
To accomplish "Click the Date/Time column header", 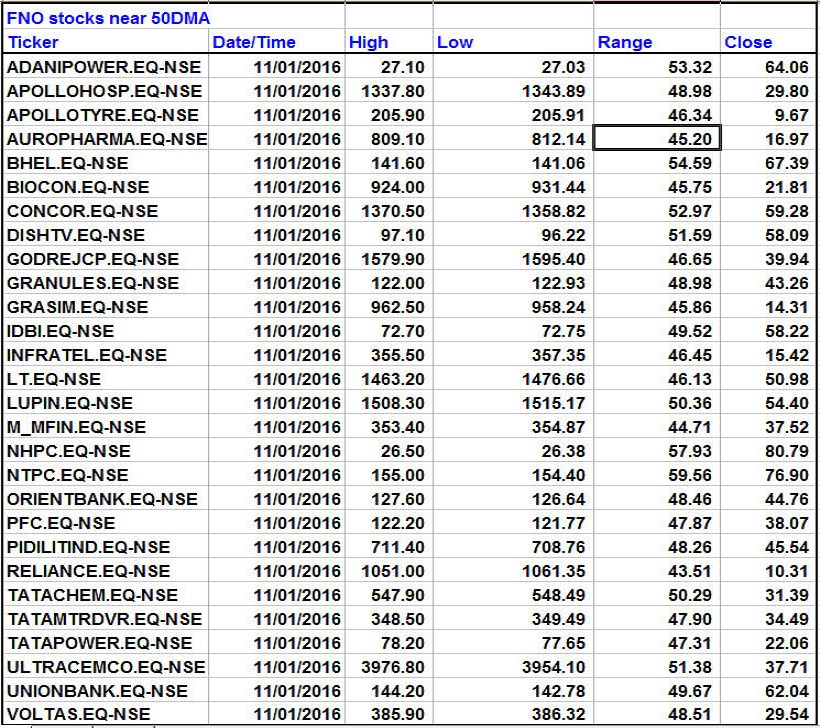I will click(x=255, y=42).
